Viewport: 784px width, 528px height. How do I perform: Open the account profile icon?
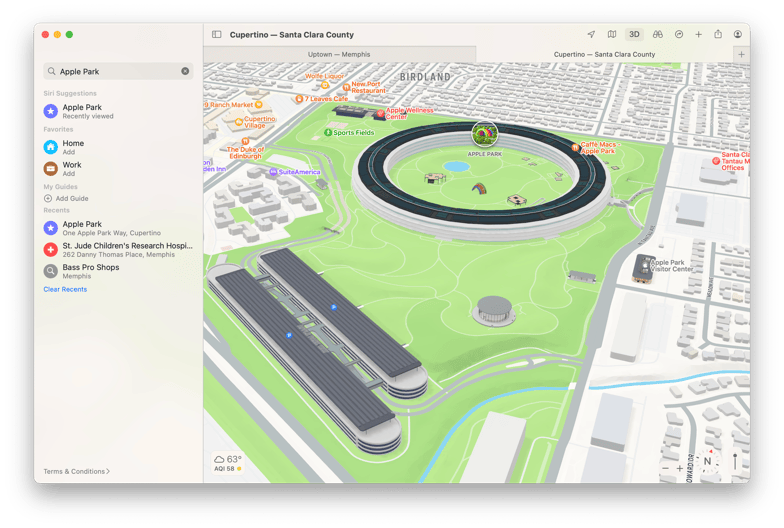tap(738, 34)
